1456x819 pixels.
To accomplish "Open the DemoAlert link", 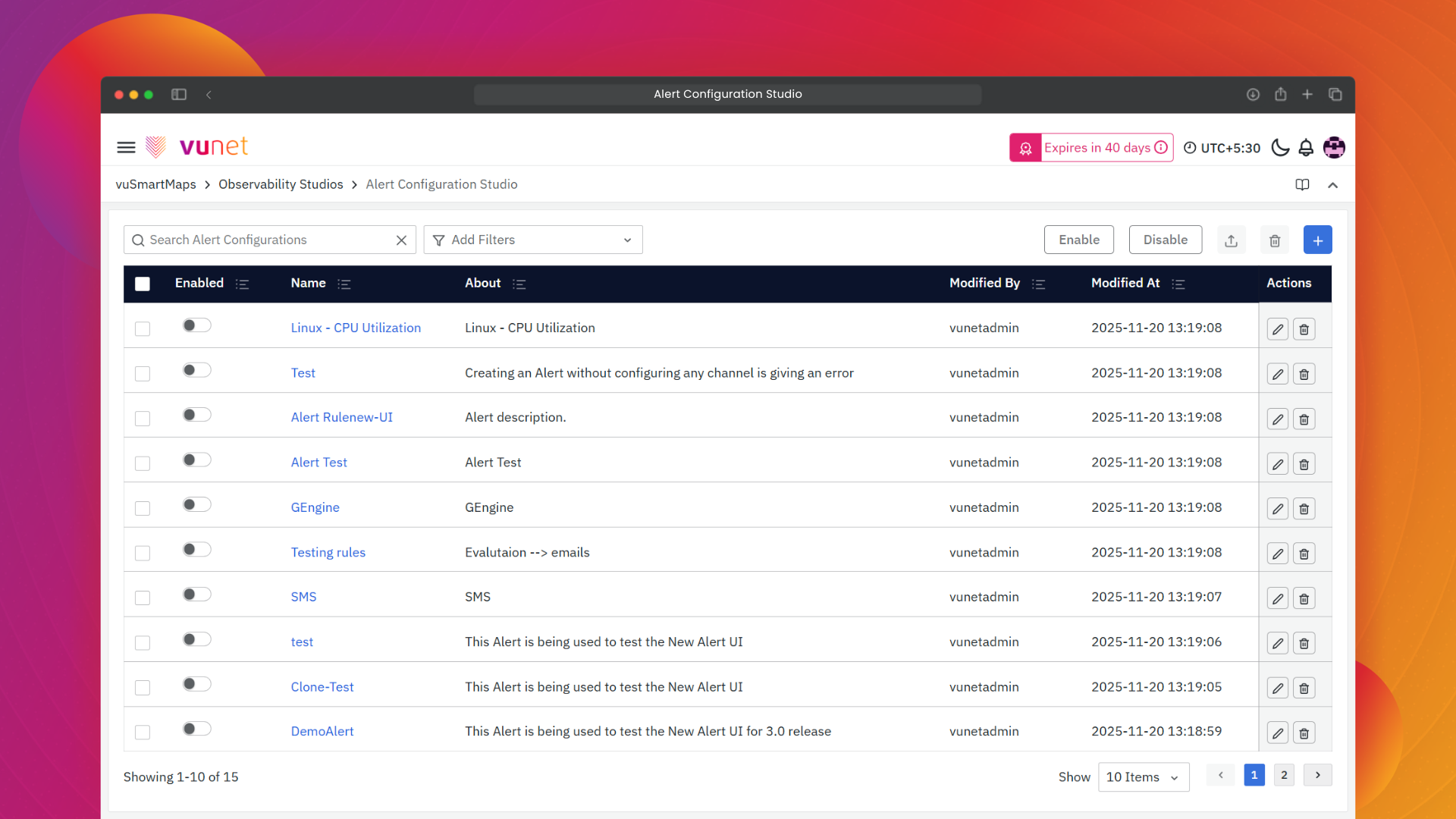I will pyautogui.click(x=322, y=731).
